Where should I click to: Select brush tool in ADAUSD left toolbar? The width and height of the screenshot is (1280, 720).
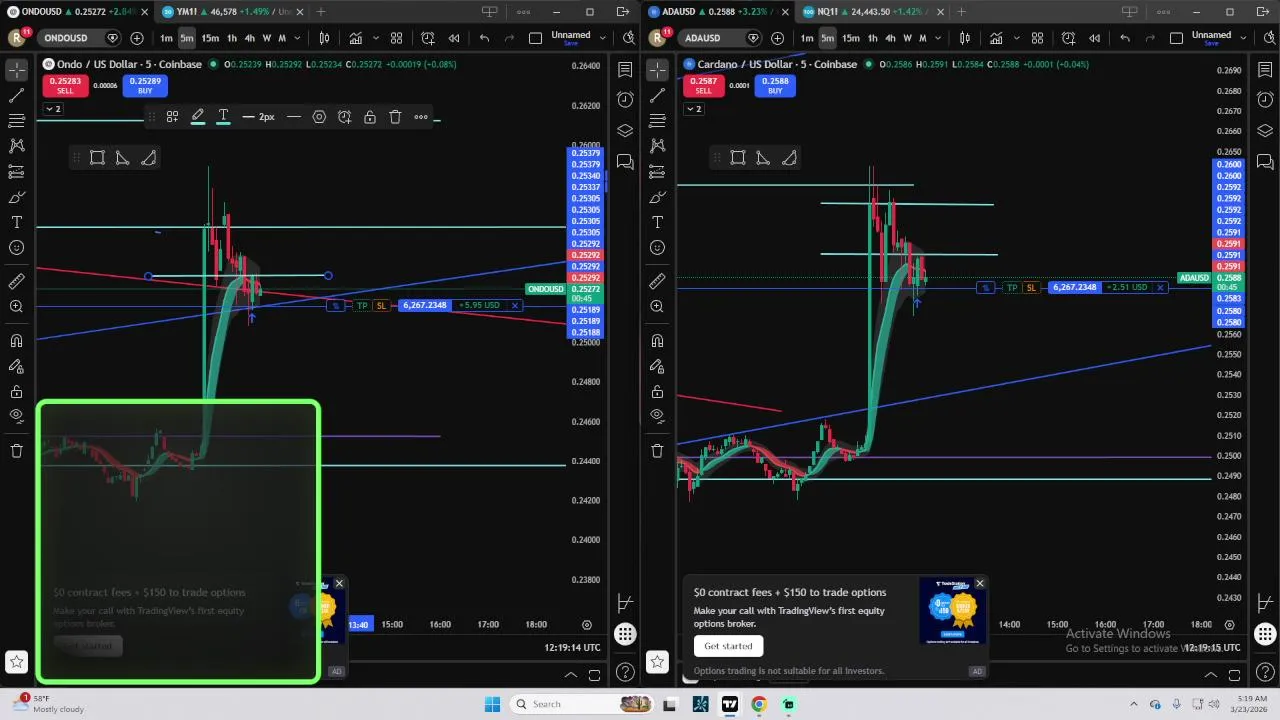pos(657,197)
